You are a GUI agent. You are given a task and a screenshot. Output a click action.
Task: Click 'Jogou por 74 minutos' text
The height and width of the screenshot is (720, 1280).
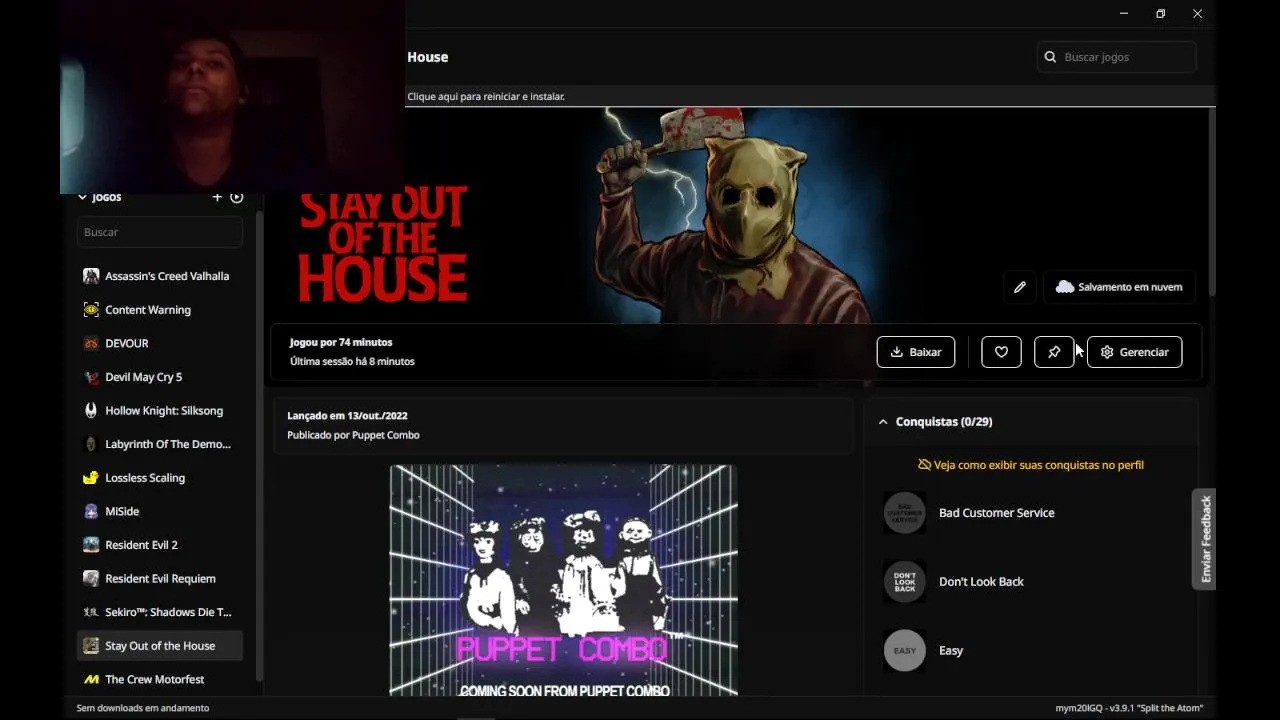(x=341, y=342)
